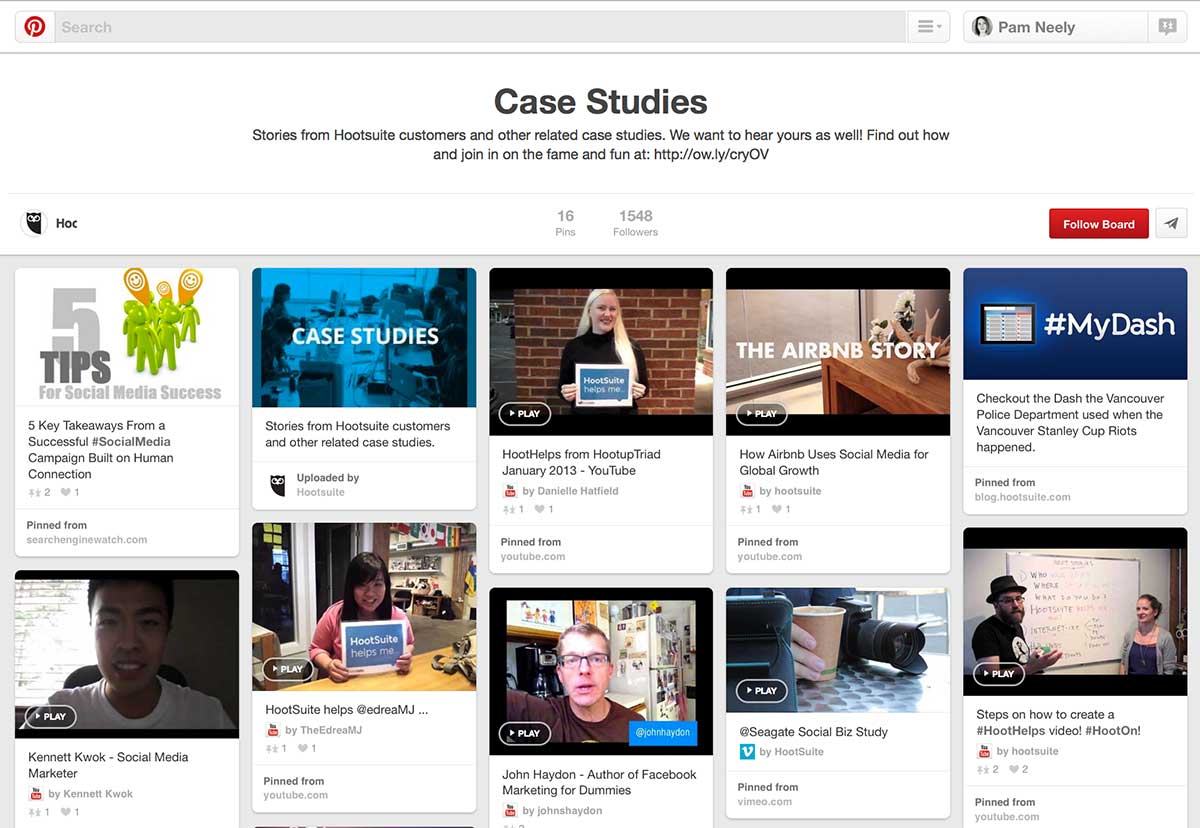Play The Airbnb Story video
Screen dimensions: 1200x828
pos(761,413)
